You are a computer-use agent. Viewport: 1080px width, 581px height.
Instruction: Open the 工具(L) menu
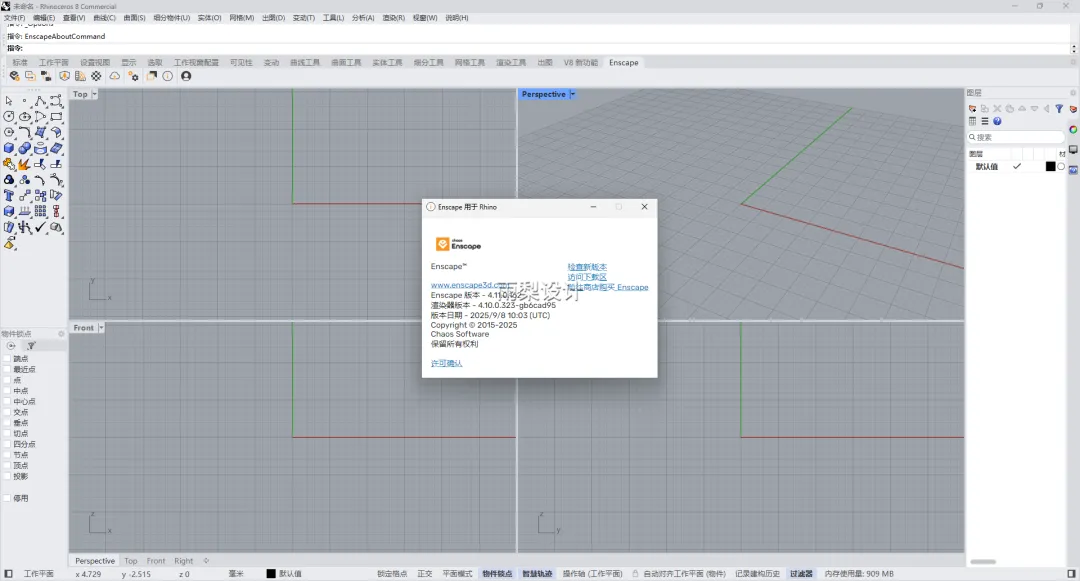[x=333, y=18]
